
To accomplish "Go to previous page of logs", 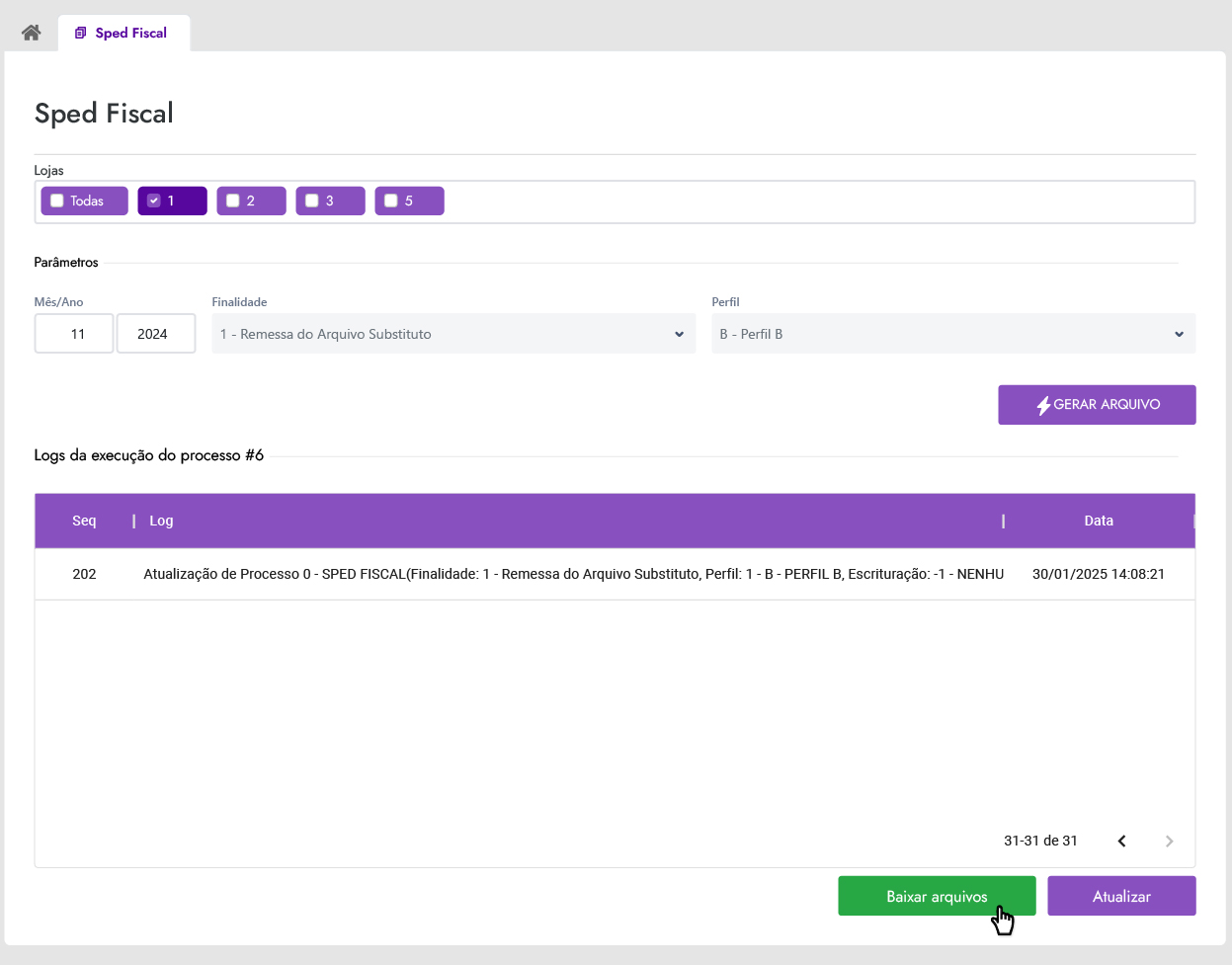I will (1121, 842).
